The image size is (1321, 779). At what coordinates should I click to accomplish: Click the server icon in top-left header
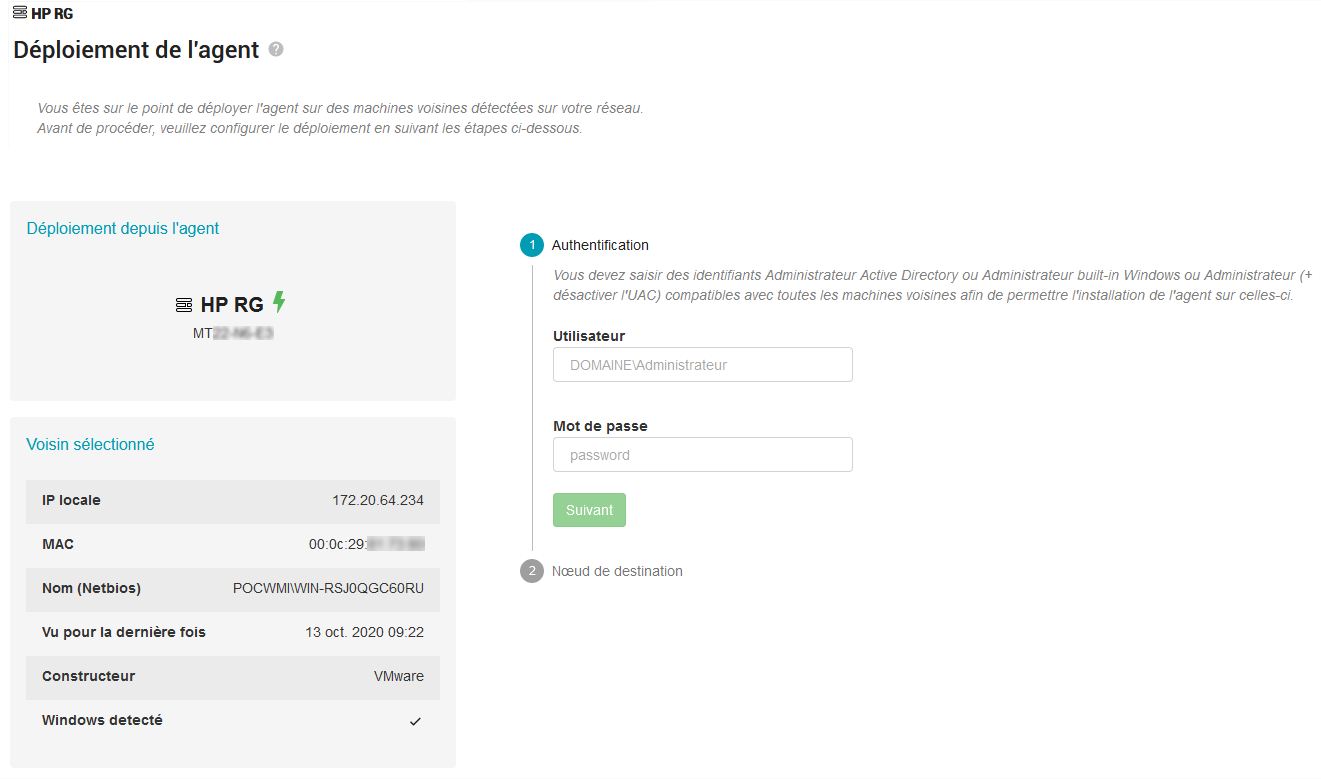20,13
